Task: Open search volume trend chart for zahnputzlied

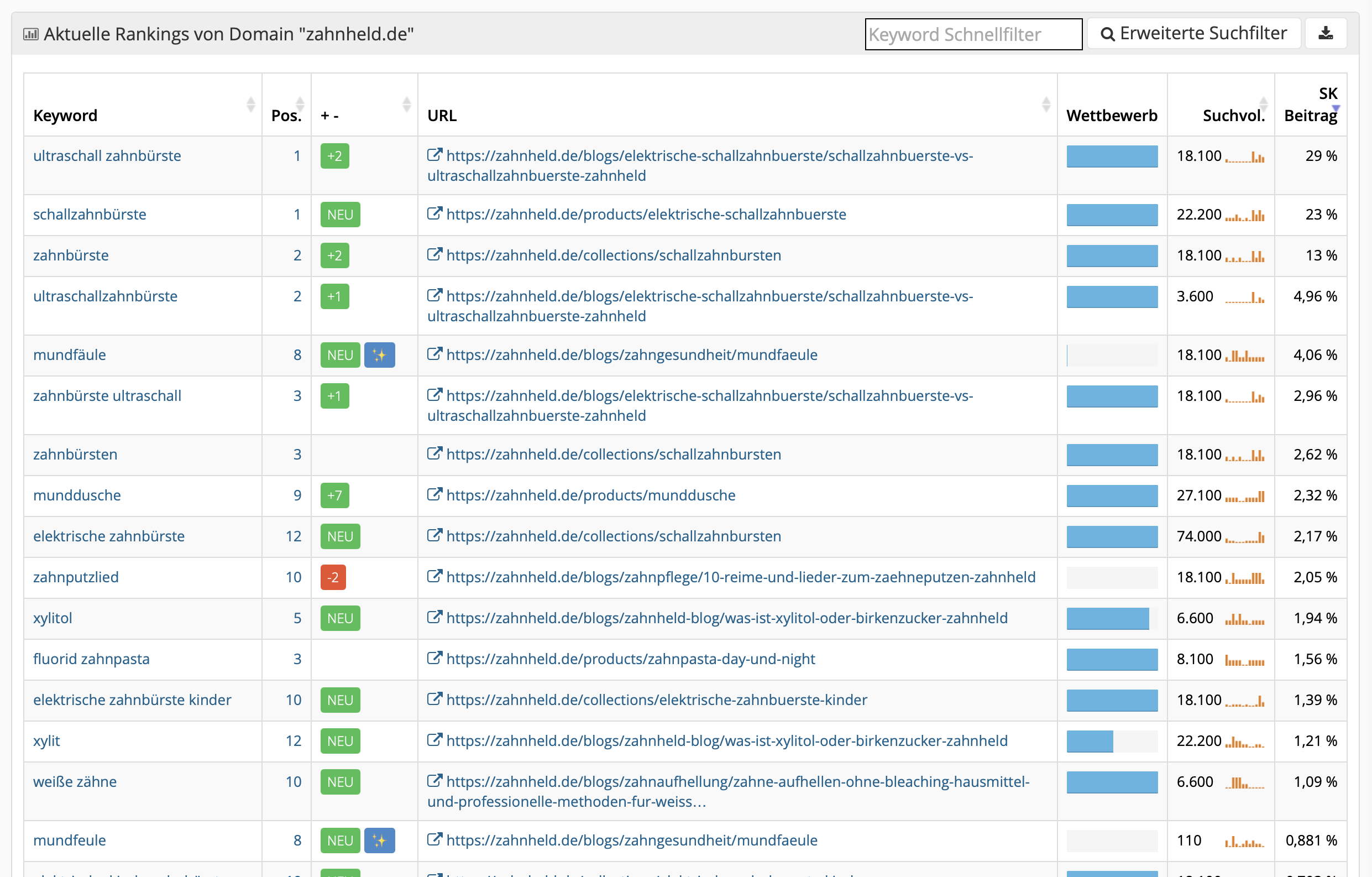Action: [x=1245, y=578]
